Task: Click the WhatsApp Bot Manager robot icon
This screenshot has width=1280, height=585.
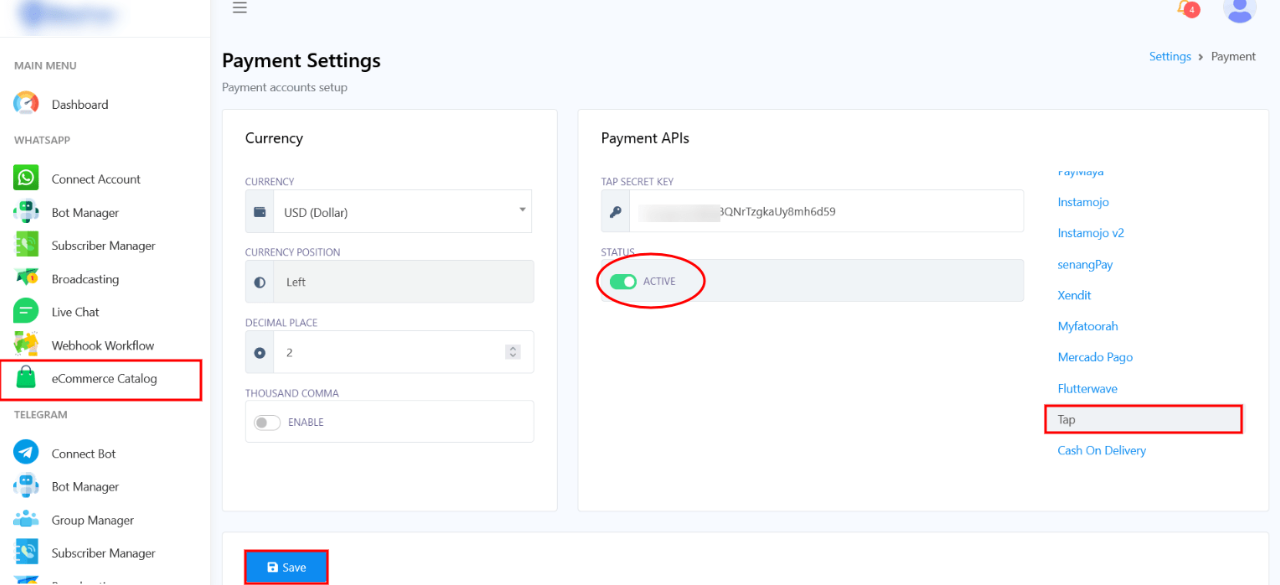Action: tap(26, 212)
